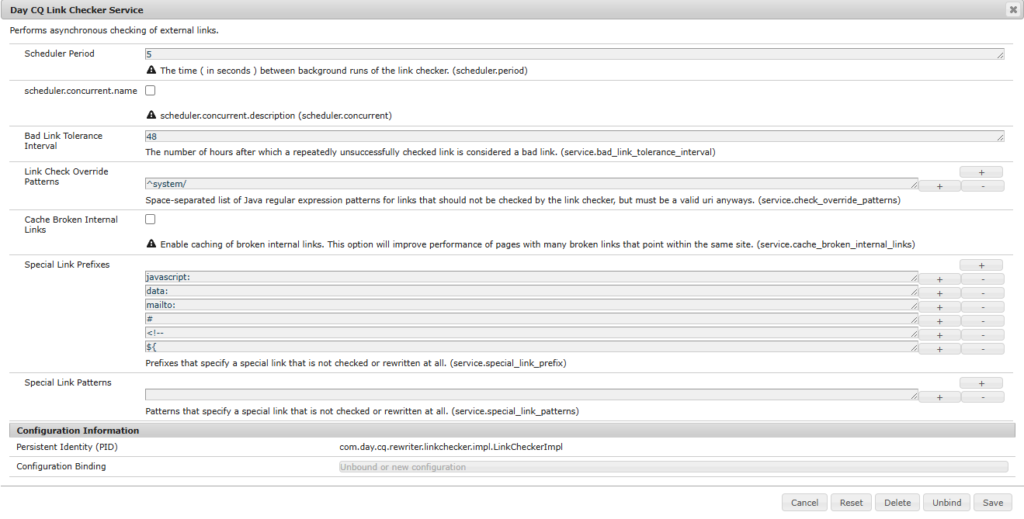Remove the ^system/ override pattern entry
1024x519 pixels.
point(981,186)
